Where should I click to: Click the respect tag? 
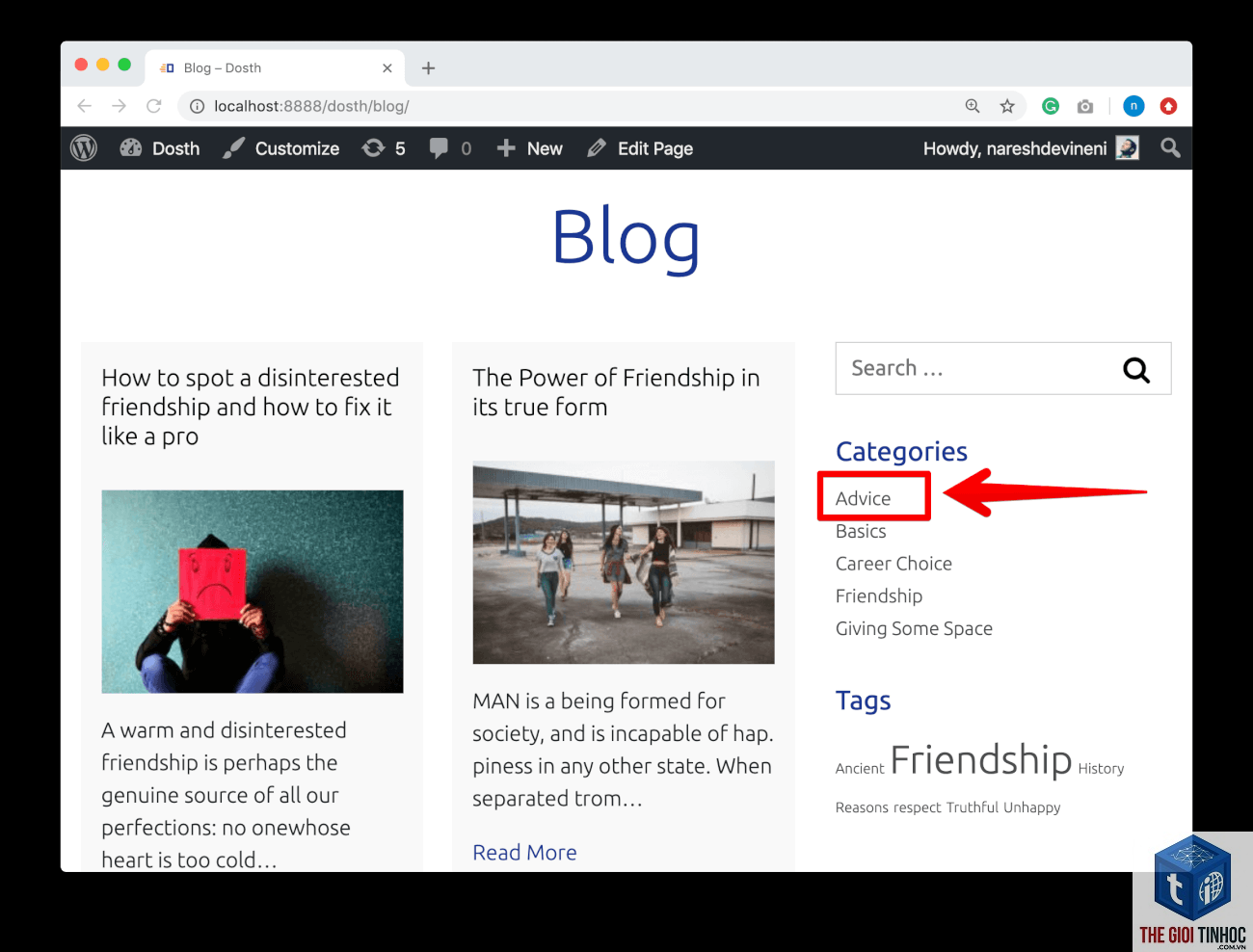(x=917, y=807)
